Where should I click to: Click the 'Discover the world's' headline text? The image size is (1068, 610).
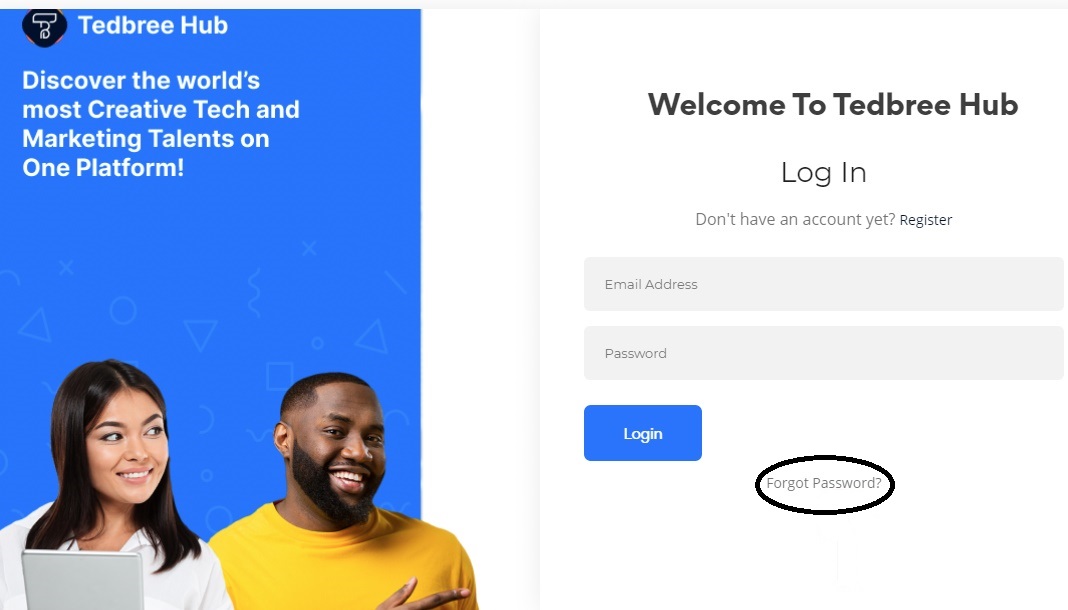point(141,80)
